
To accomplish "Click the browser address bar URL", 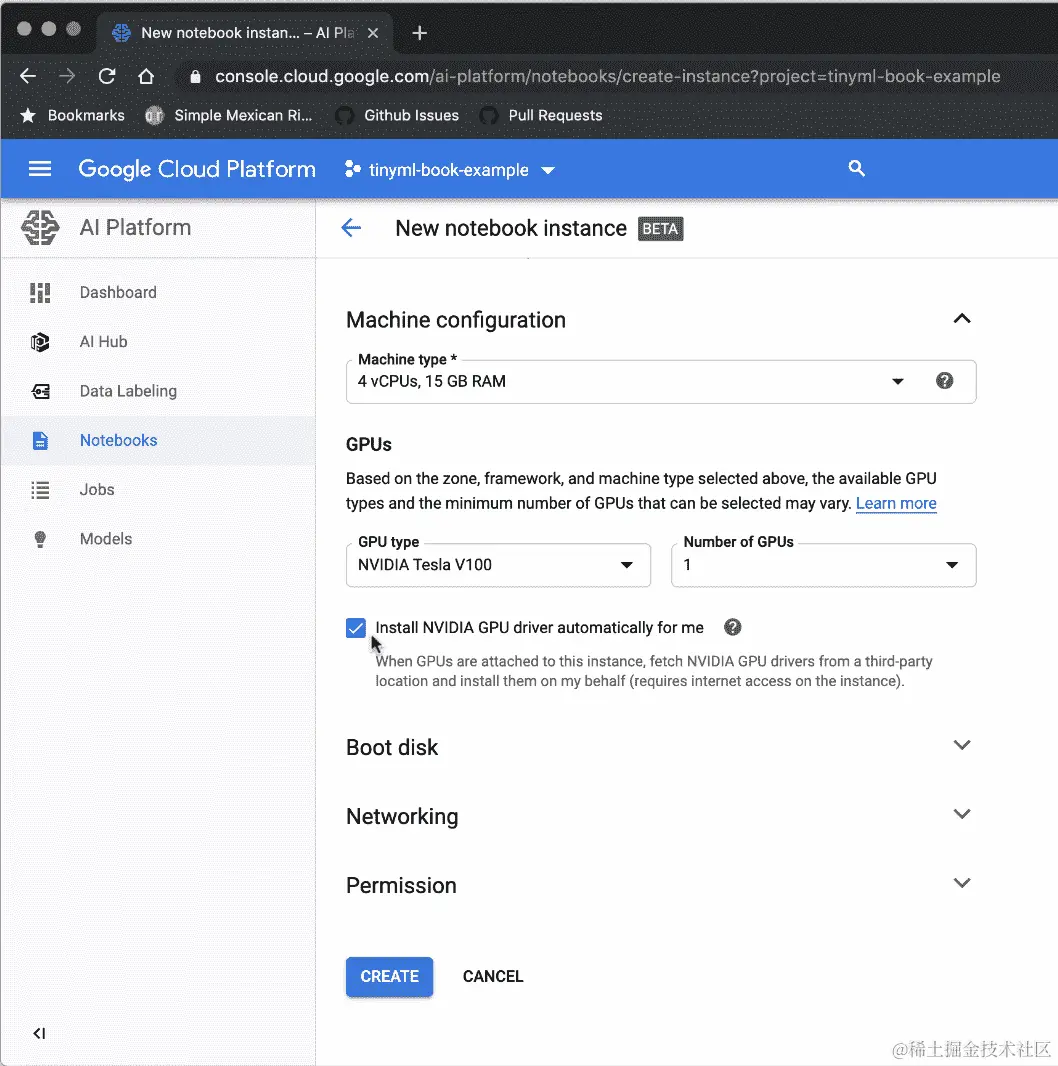I will [607, 76].
